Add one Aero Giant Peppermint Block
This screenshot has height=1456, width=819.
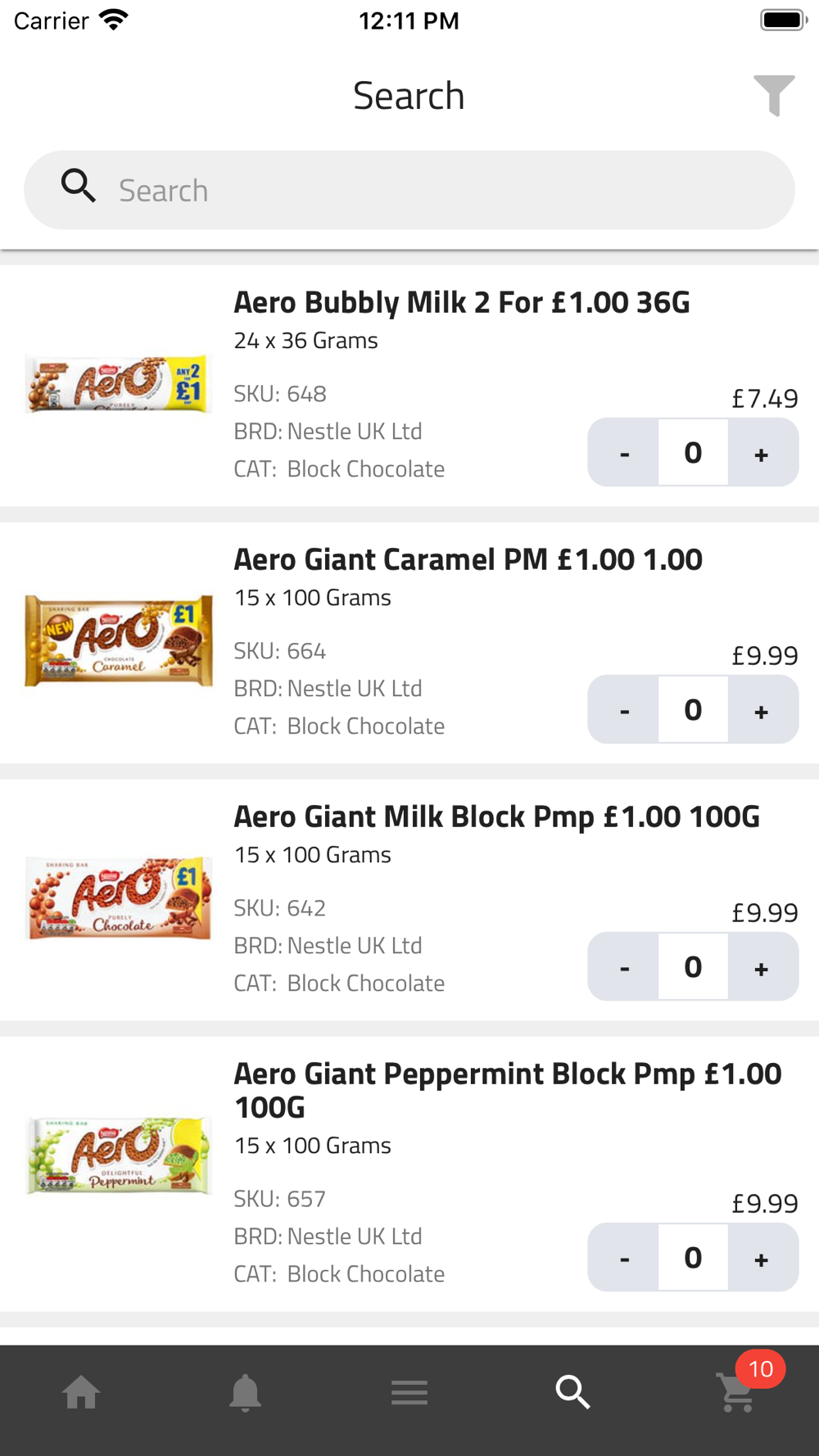pyautogui.click(x=762, y=1258)
